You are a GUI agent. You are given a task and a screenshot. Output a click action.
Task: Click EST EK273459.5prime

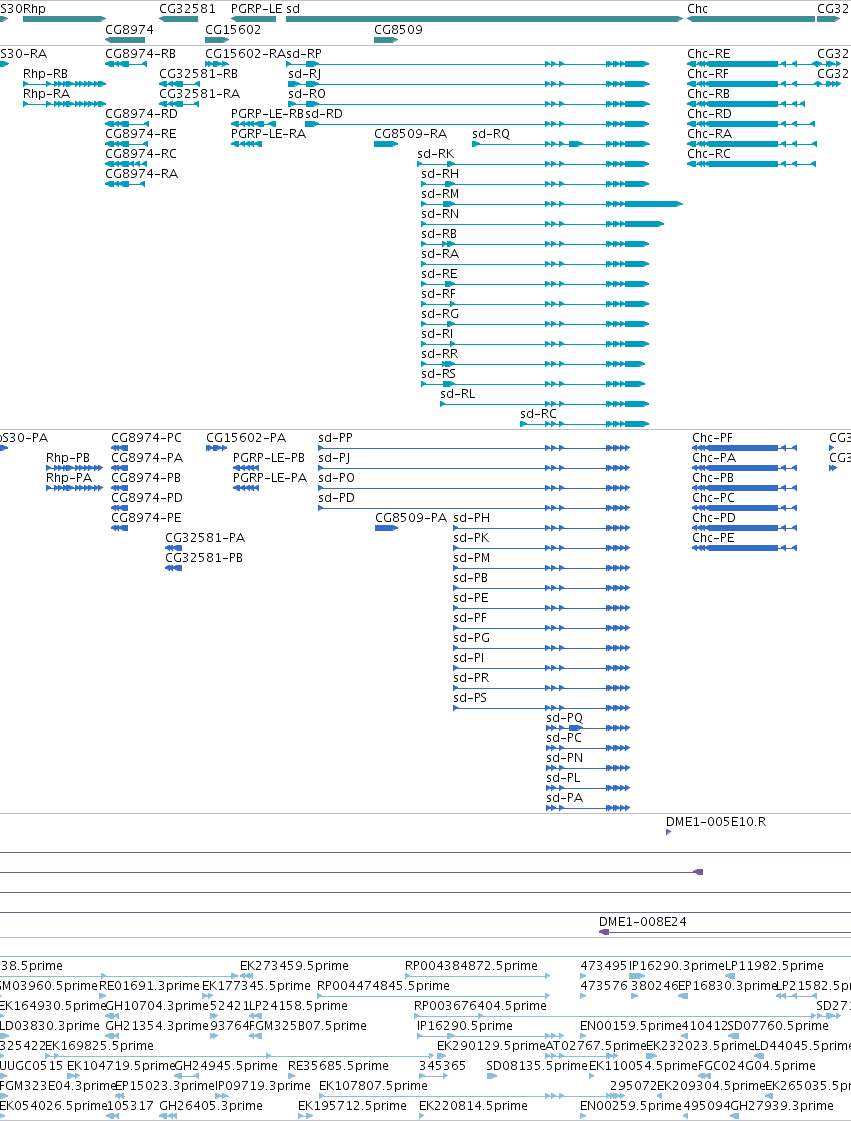pyautogui.click(x=294, y=966)
